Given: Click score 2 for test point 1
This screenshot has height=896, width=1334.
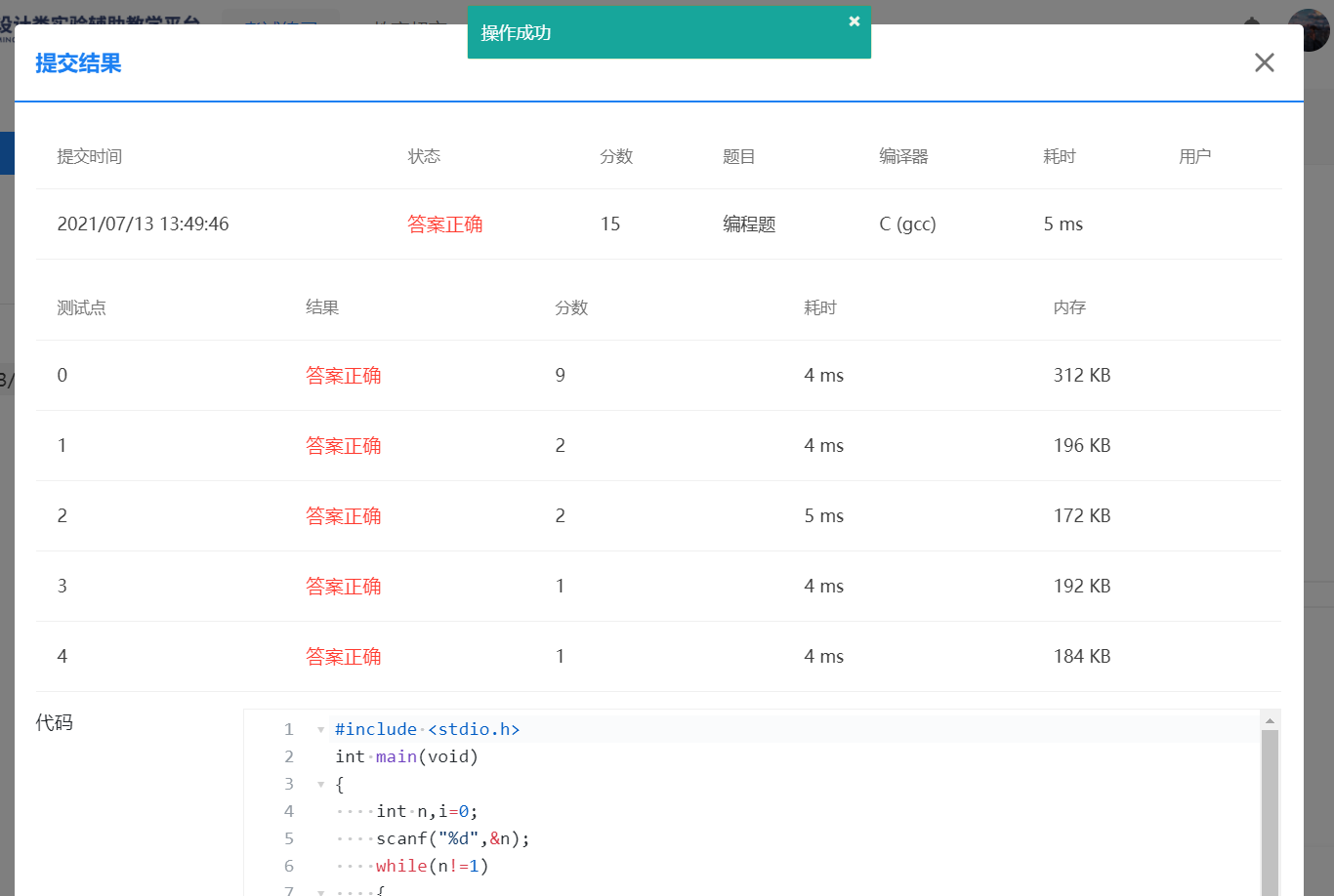Looking at the screenshot, I should (x=560, y=446).
